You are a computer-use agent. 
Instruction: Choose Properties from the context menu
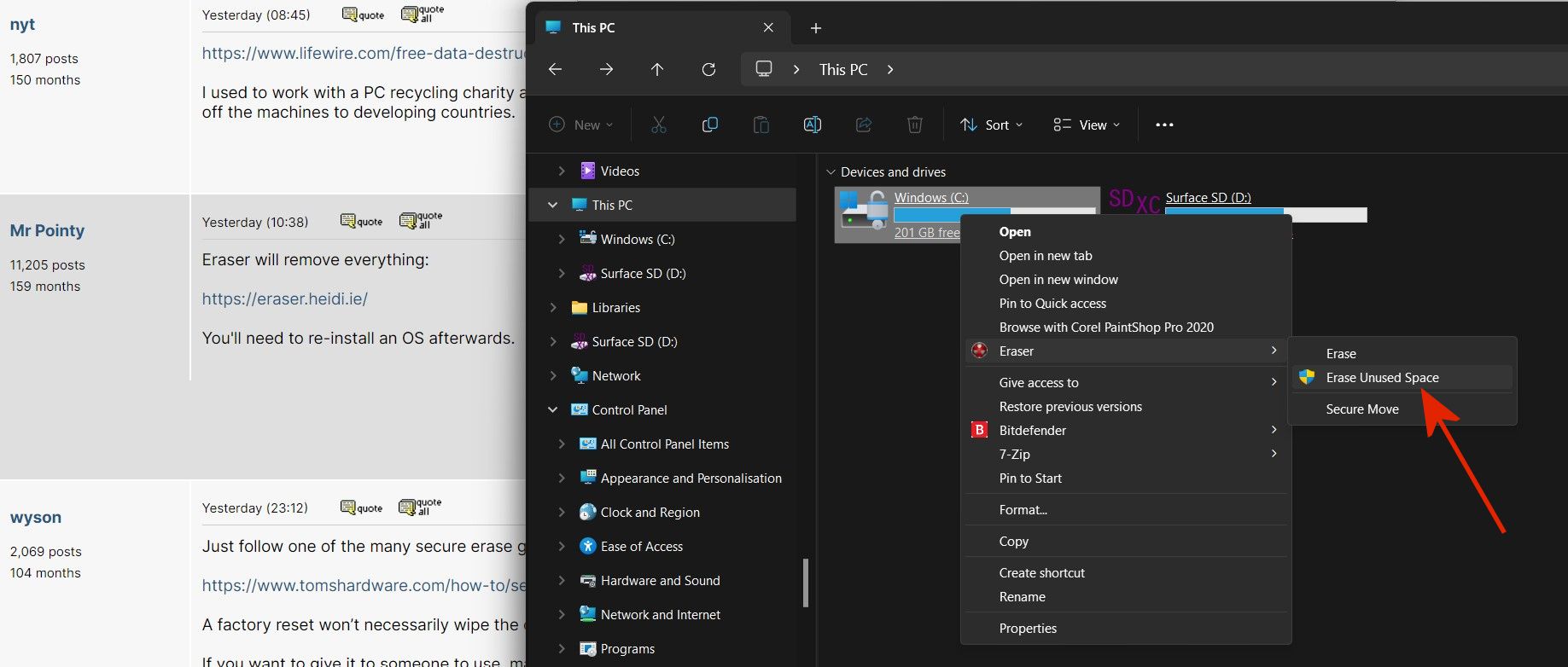(1028, 629)
